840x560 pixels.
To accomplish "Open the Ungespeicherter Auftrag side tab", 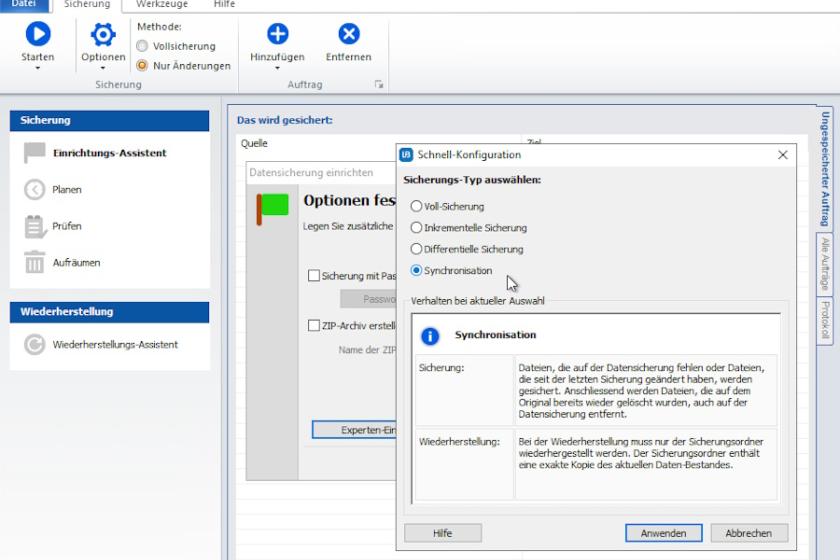I will 825,169.
